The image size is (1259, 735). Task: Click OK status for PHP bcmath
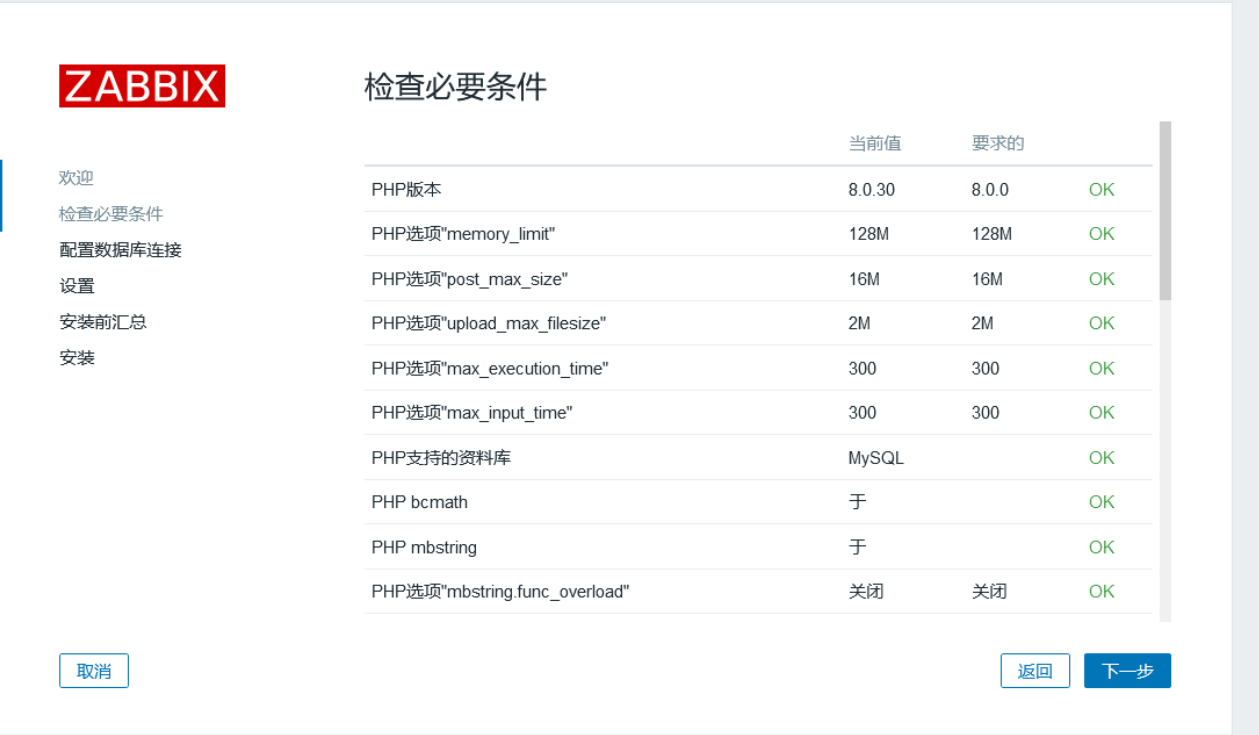[x=1101, y=502]
